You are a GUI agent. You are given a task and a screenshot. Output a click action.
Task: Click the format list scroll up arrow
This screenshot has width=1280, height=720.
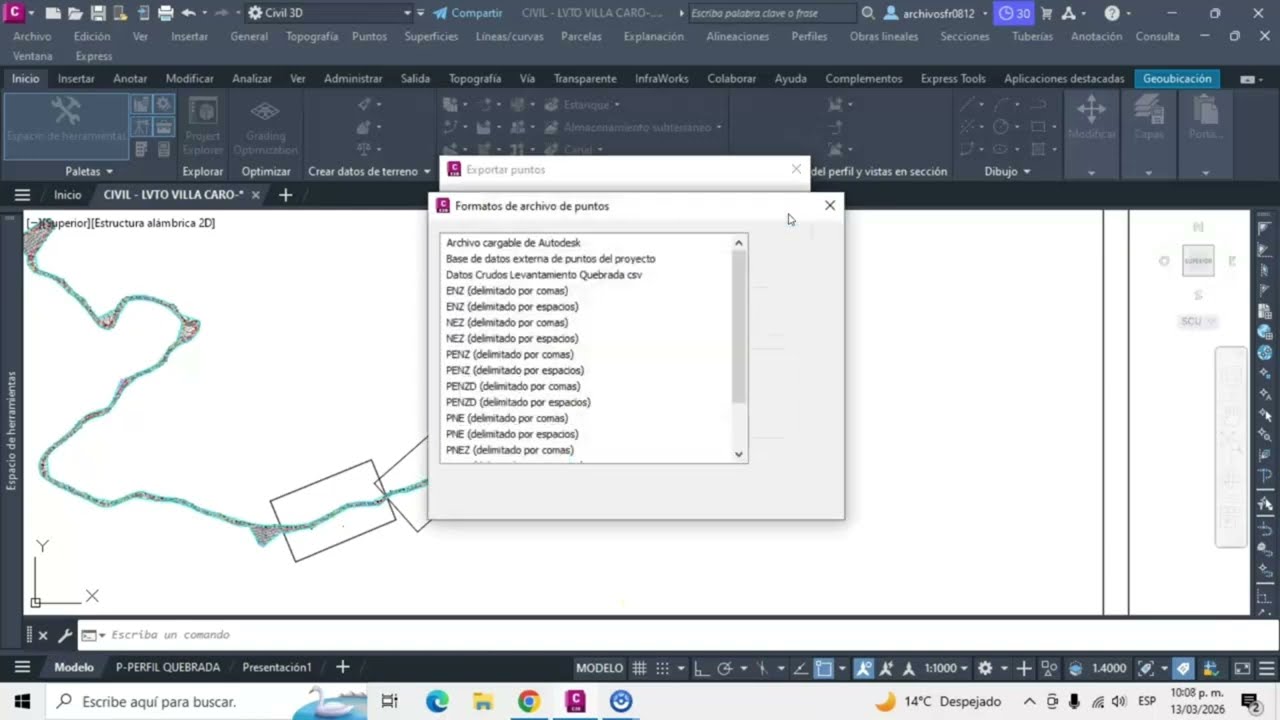click(x=739, y=243)
